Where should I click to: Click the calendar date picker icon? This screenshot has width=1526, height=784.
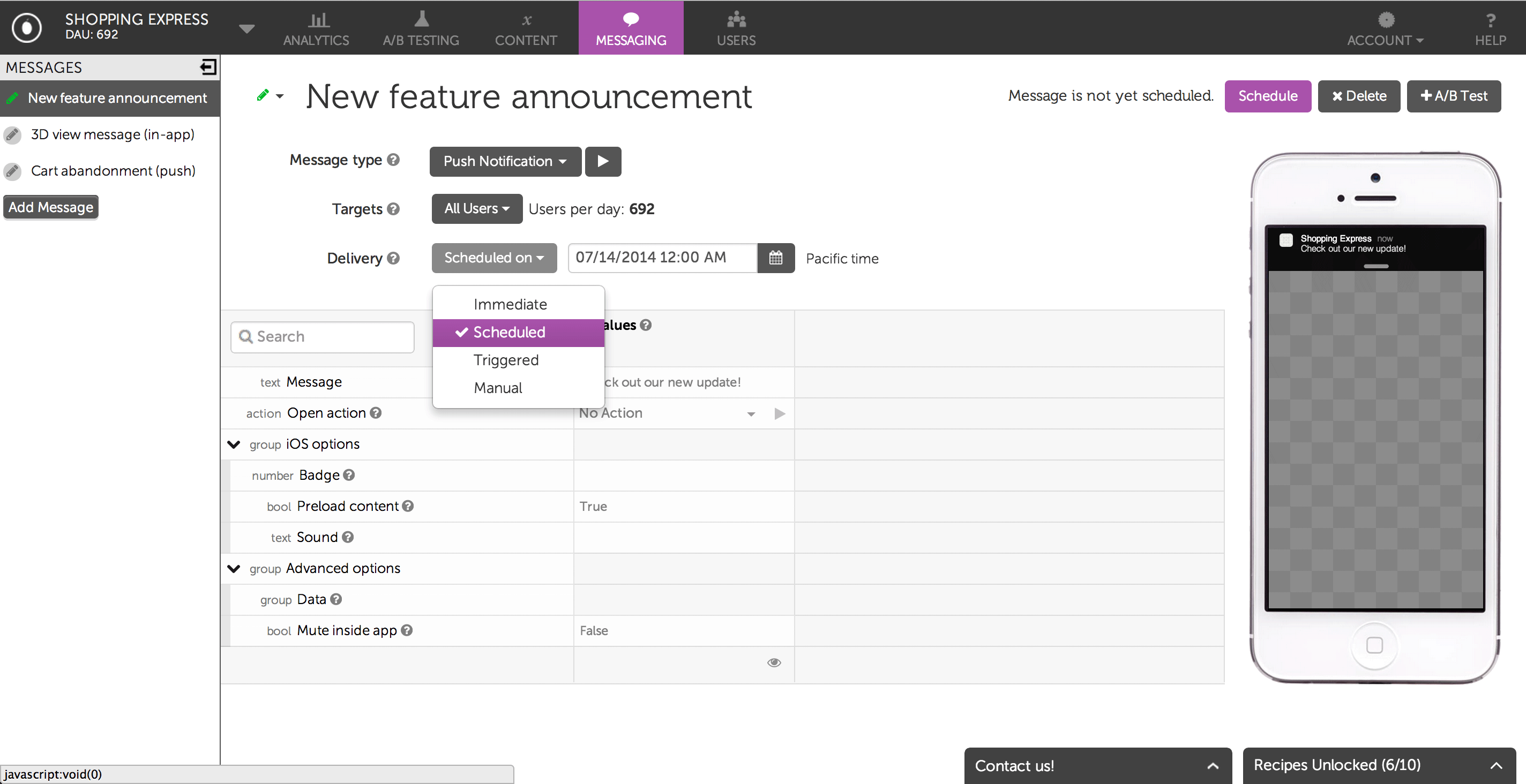pos(775,258)
